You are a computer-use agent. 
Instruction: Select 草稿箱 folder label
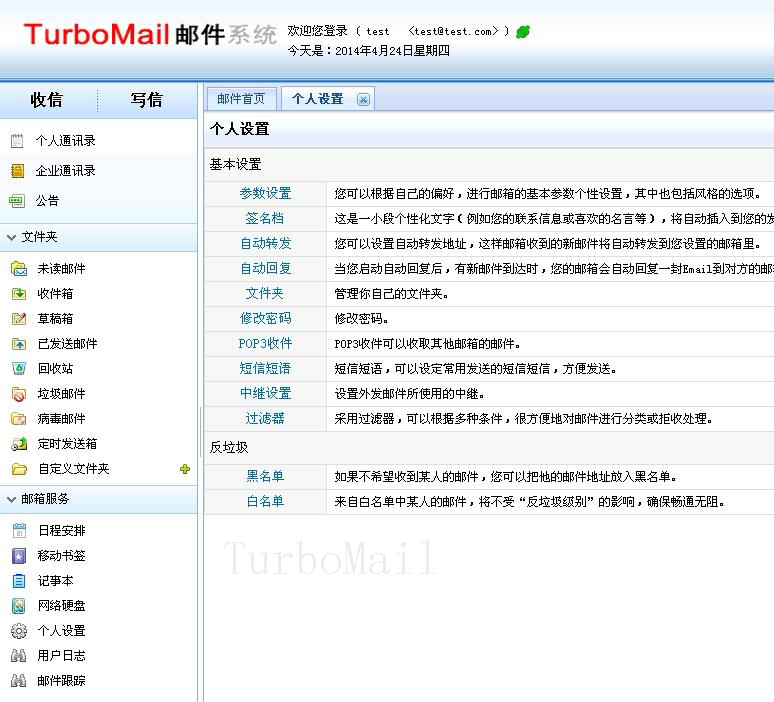pyautogui.click(x=55, y=319)
